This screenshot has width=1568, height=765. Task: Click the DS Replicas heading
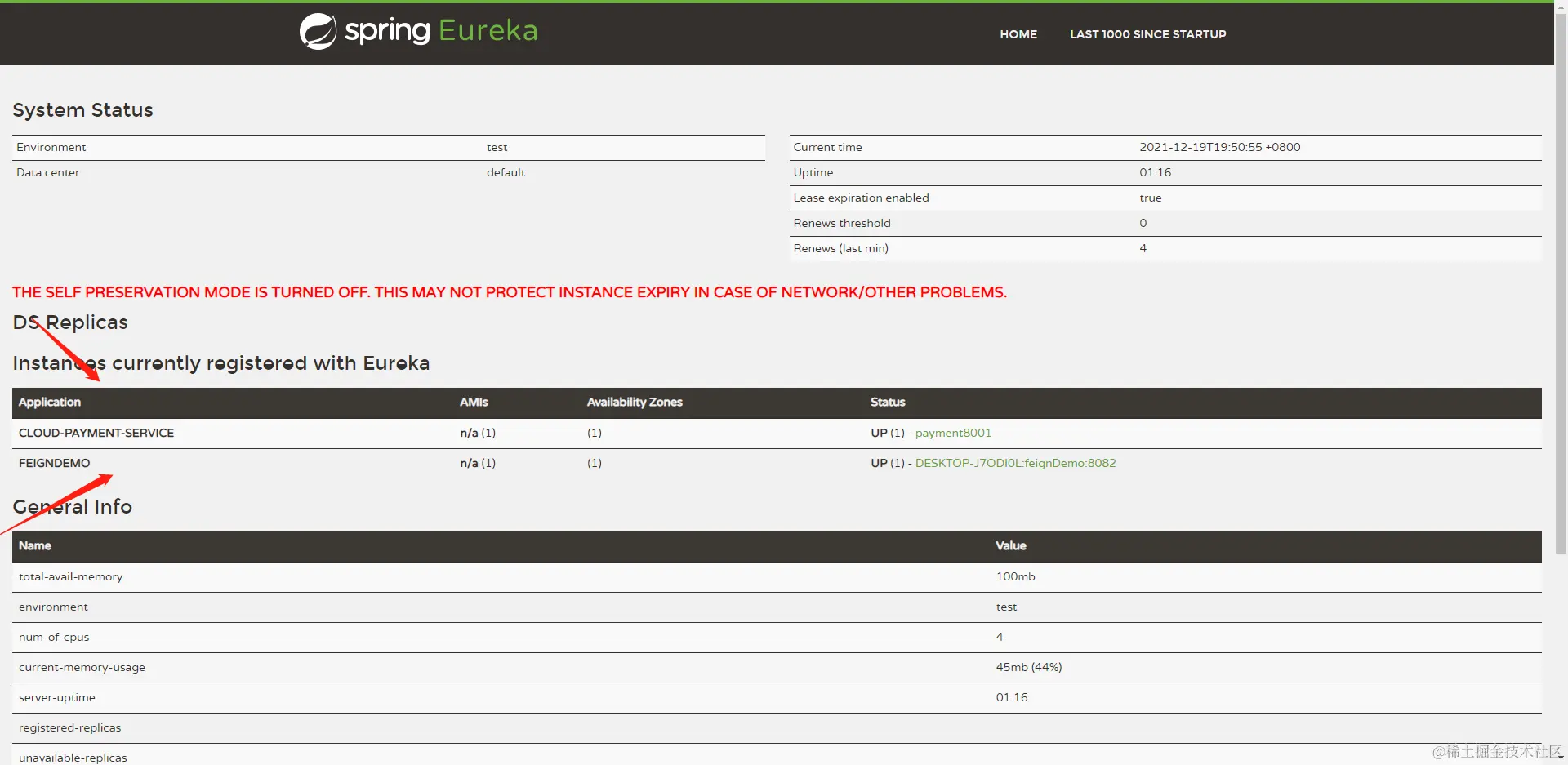pyautogui.click(x=70, y=322)
